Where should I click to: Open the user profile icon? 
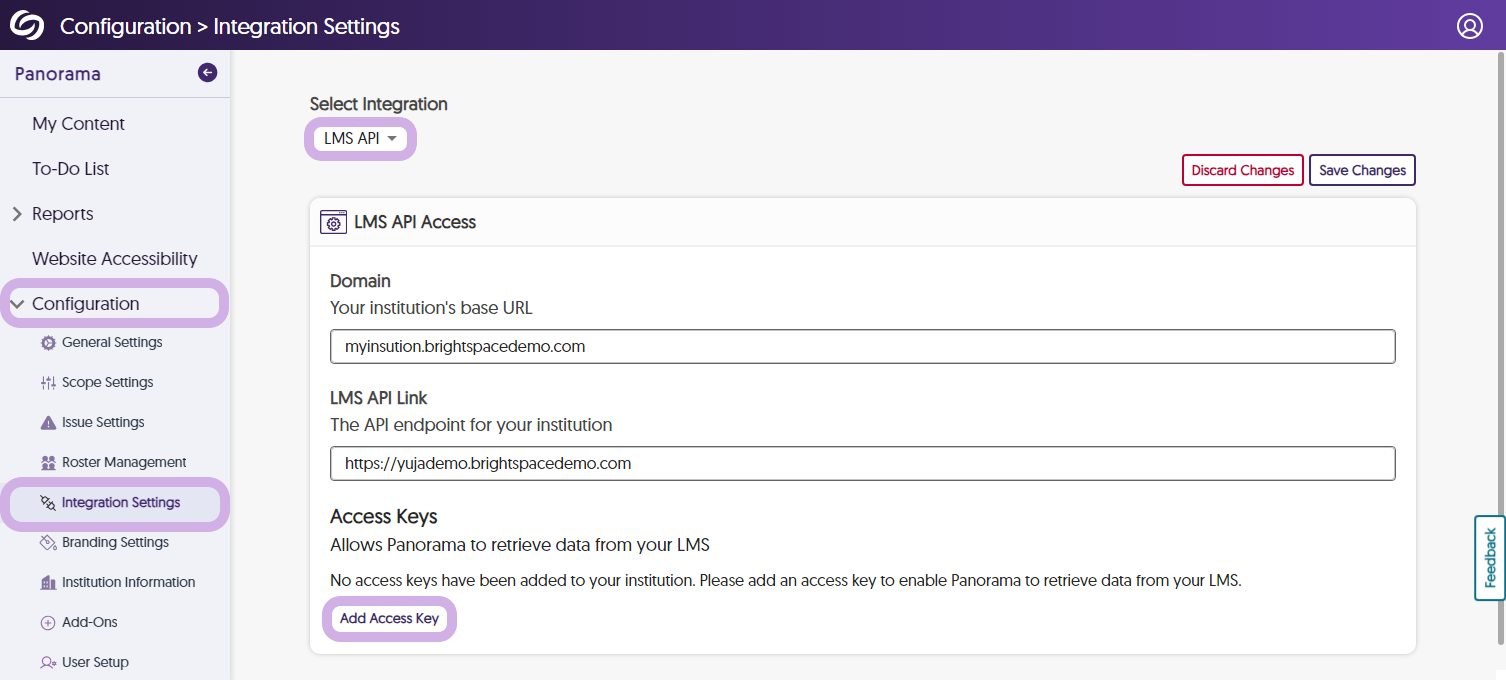click(1469, 26)
